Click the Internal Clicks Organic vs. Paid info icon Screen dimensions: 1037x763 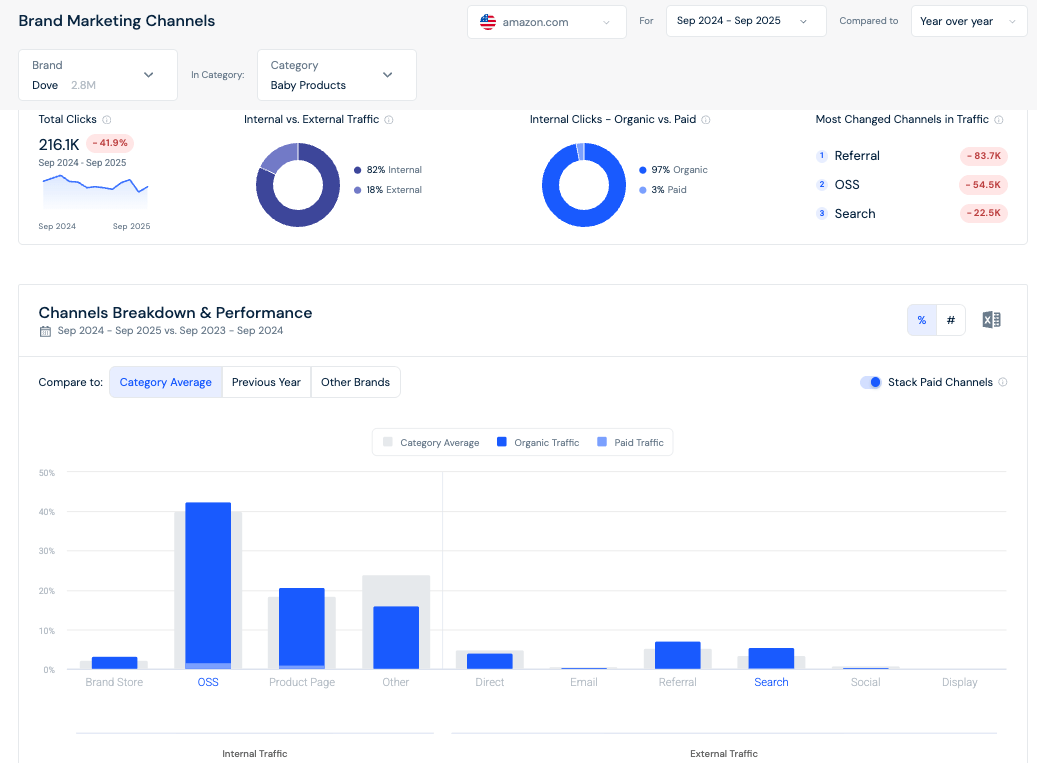click(707, 119)
